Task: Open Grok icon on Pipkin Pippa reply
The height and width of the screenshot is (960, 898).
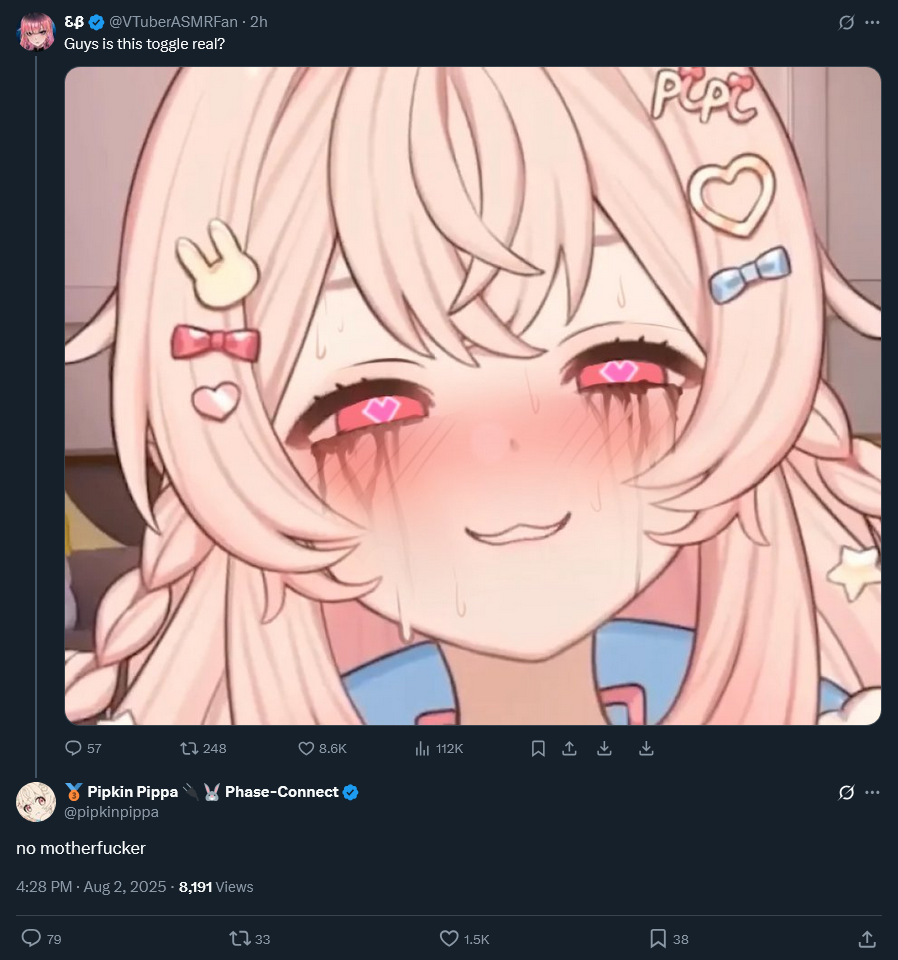Action: 846,792
